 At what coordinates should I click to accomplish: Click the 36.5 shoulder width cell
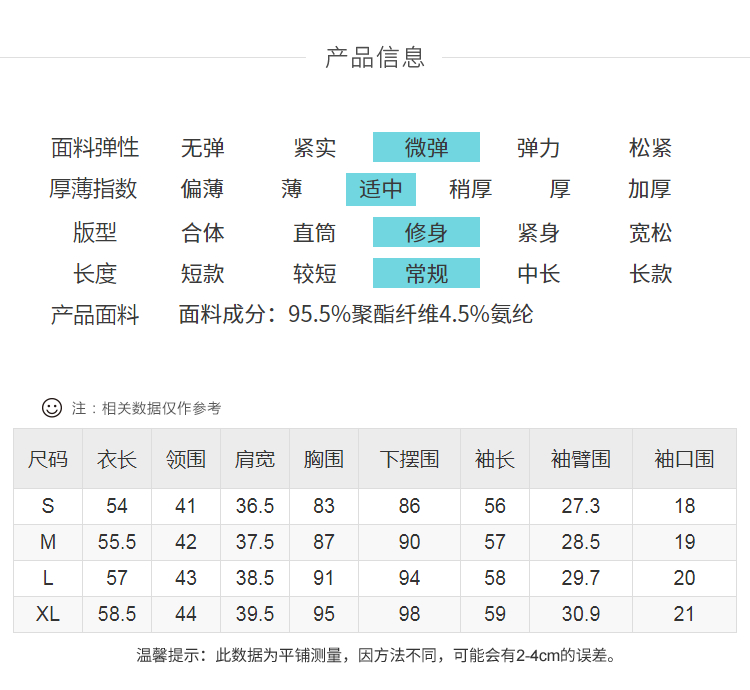click(255, 506)
